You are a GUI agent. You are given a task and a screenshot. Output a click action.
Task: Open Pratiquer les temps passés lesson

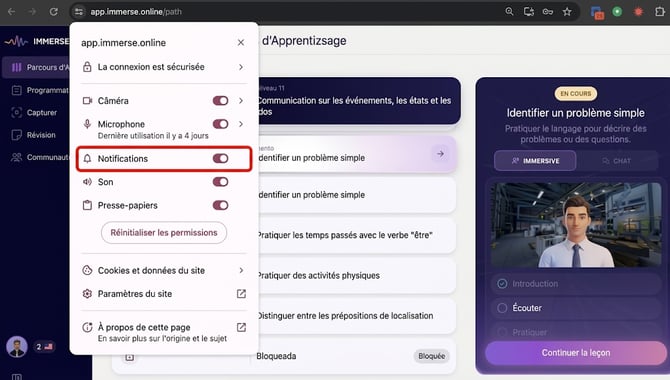click(357, 235)
